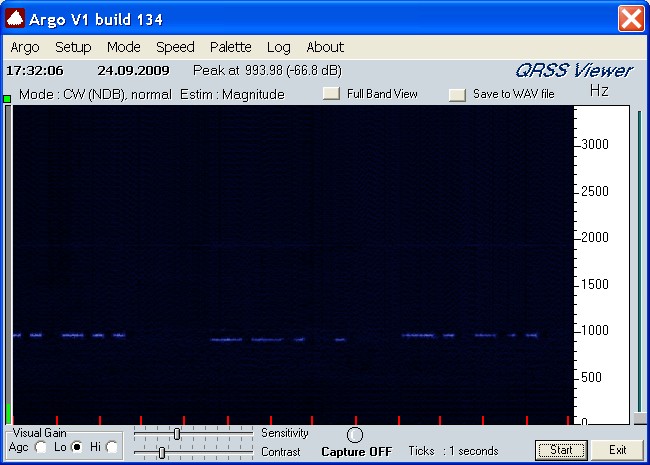This screenshot has height=465, width=650.
Task: Open the Speed menu
Action: click(x=175, y=47)
